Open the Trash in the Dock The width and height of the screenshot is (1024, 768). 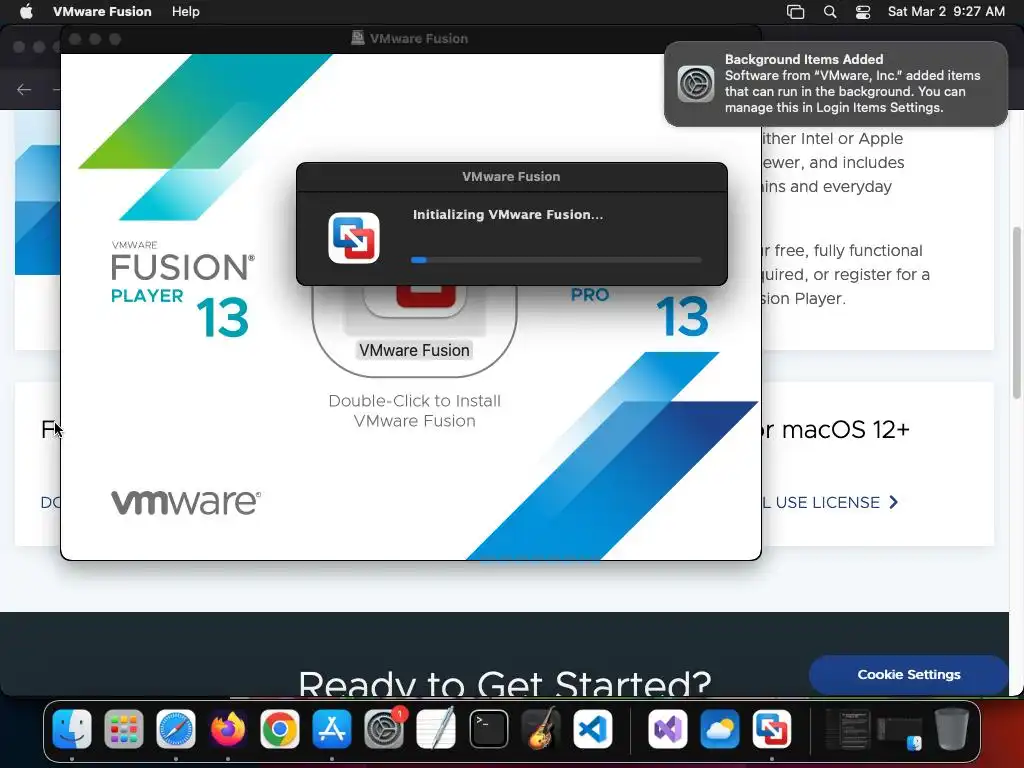point(951,729)
